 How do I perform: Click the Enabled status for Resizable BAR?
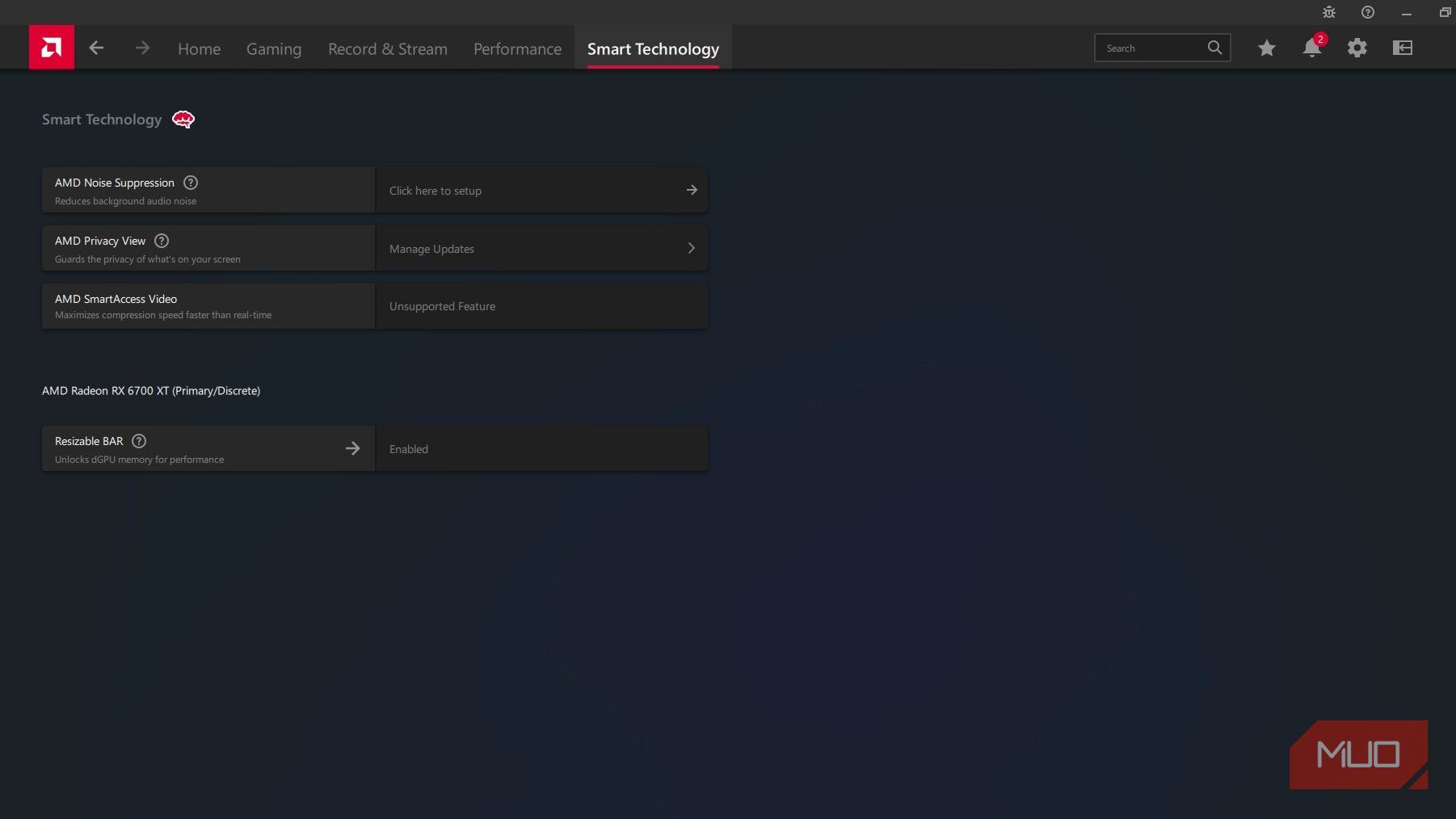[409, 449]
